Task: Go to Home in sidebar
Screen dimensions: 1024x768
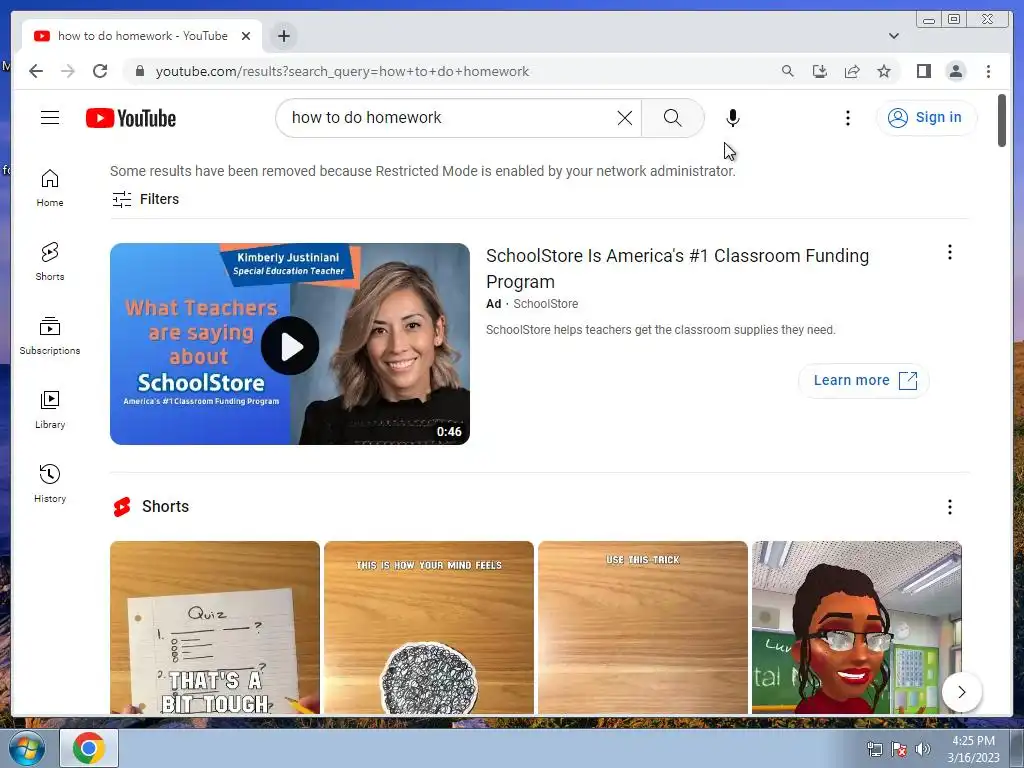Action: 50,188
